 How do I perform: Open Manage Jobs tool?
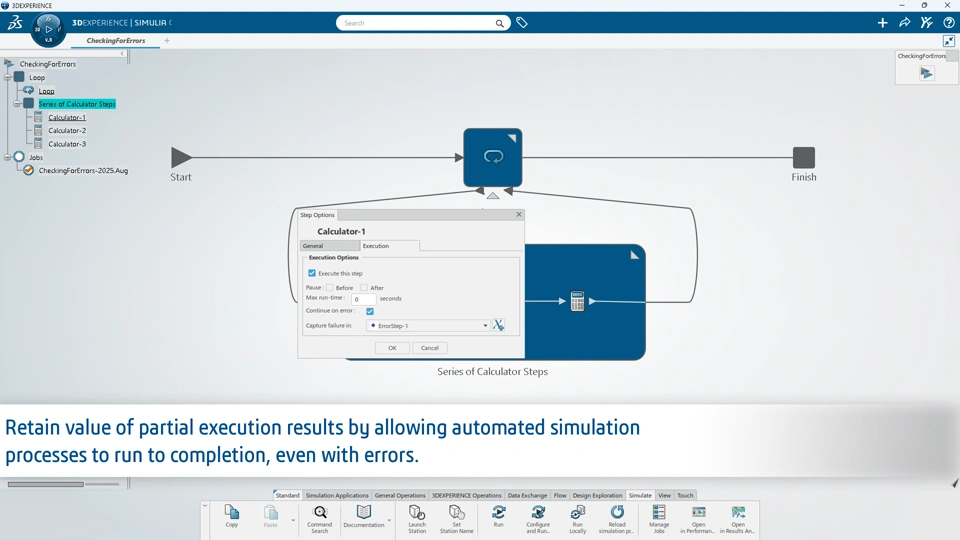[x=659, y=519]
